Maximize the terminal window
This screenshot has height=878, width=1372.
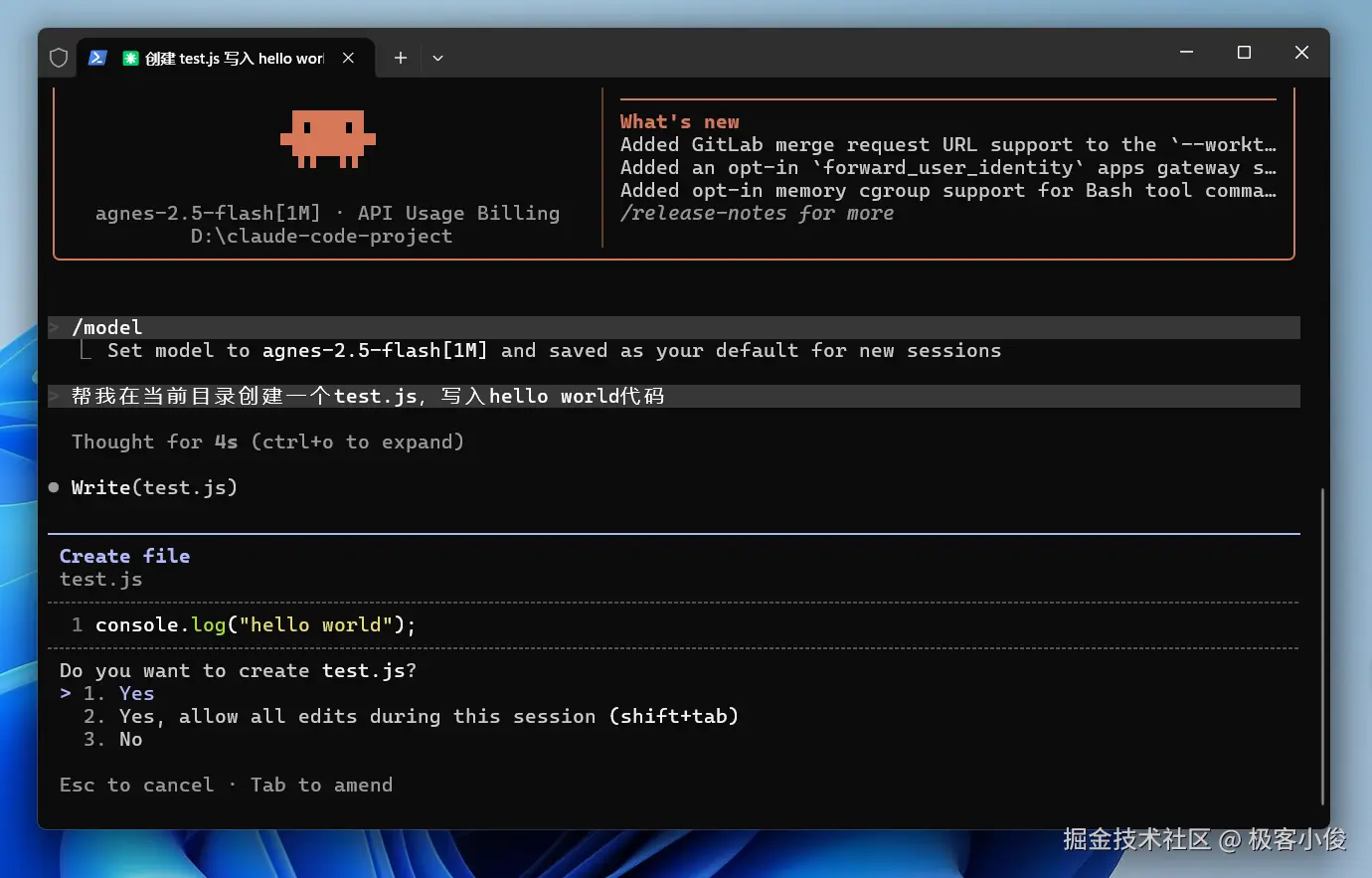(1244, 52)
